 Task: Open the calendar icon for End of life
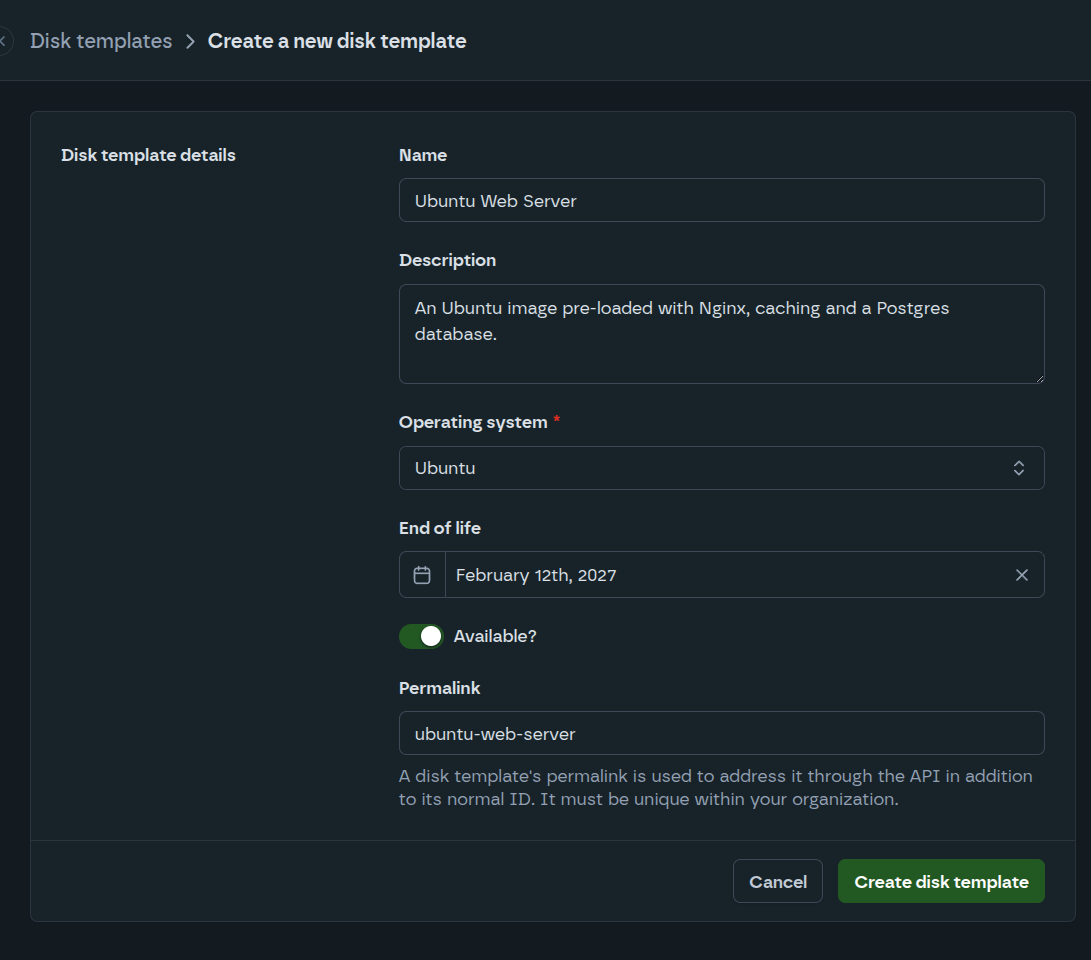421,574
